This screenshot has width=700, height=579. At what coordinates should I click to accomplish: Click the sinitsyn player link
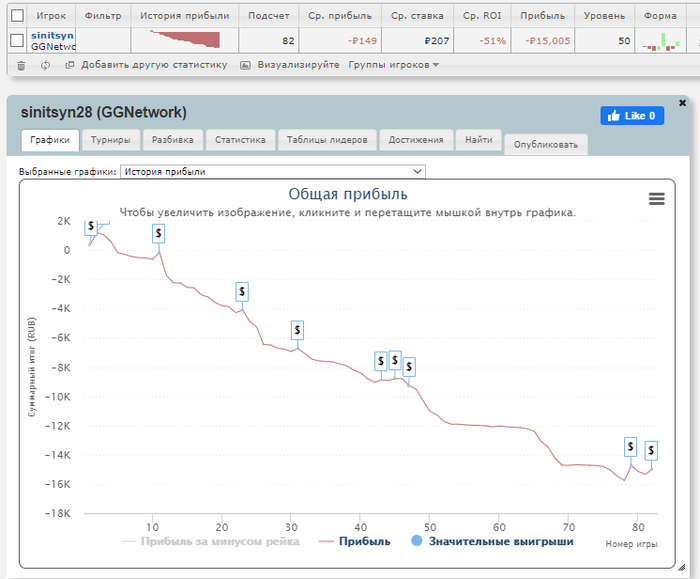[x=52, y=35]
